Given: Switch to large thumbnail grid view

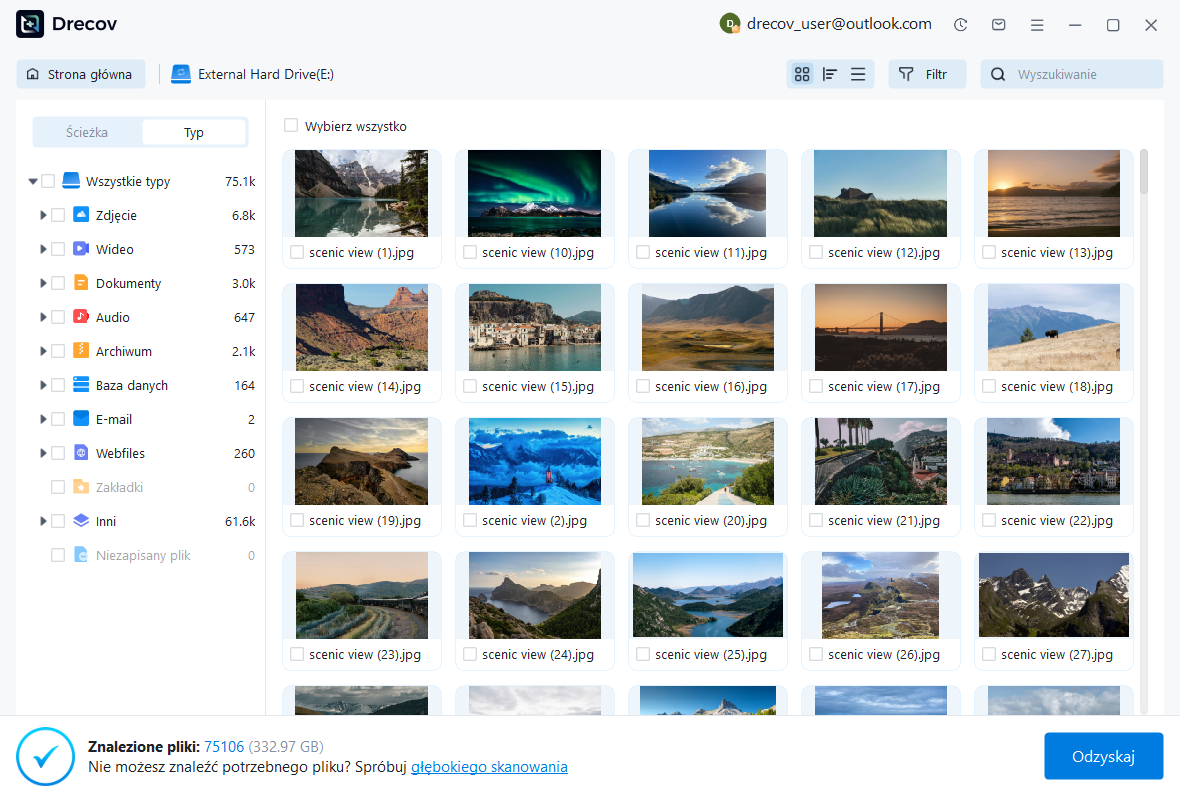Looking at the screenshot, I should pyautogui.click(x=801, y=74).
